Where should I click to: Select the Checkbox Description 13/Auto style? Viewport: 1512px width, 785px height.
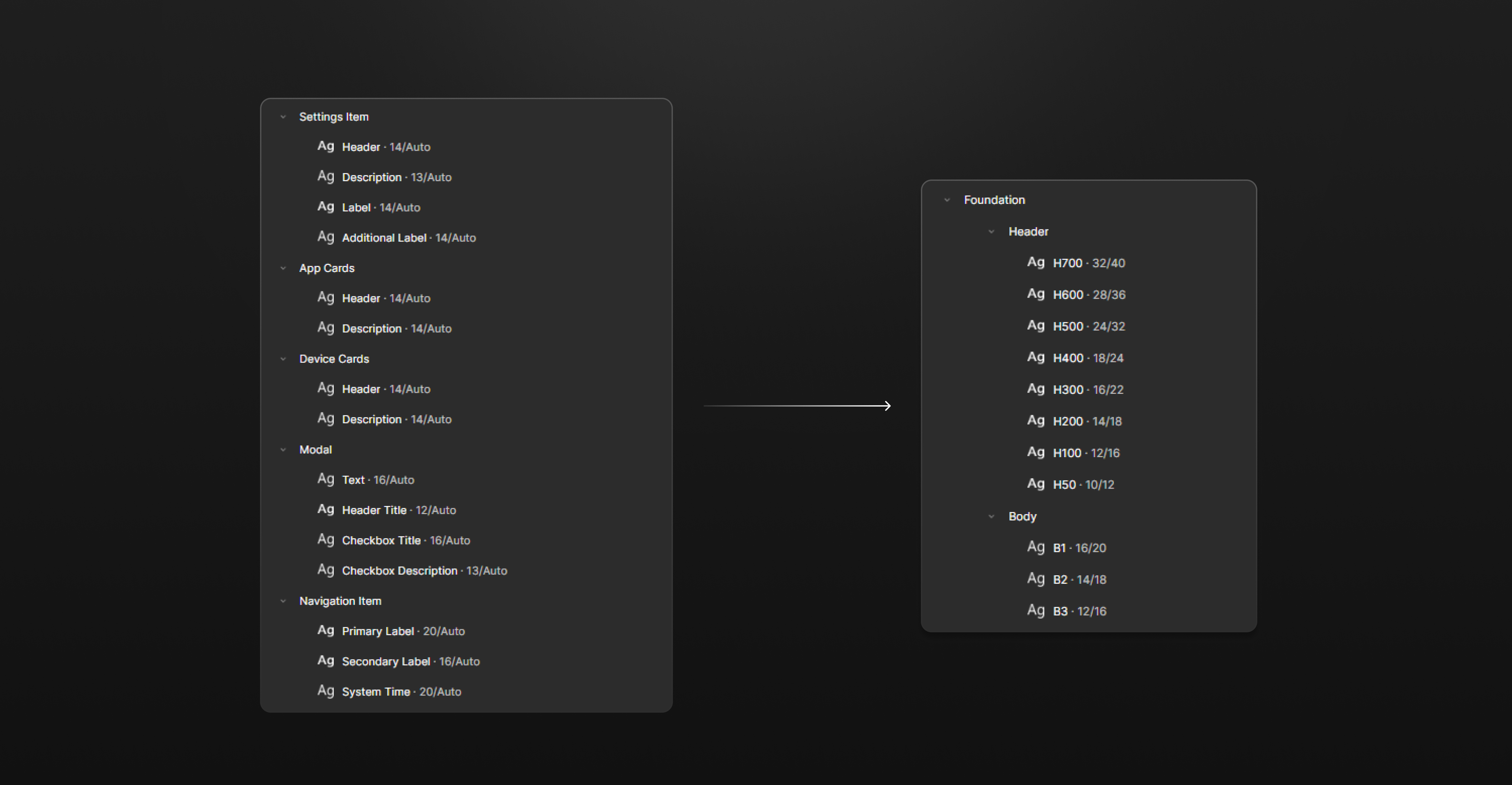pyautogui.click(x=424, y=570)
